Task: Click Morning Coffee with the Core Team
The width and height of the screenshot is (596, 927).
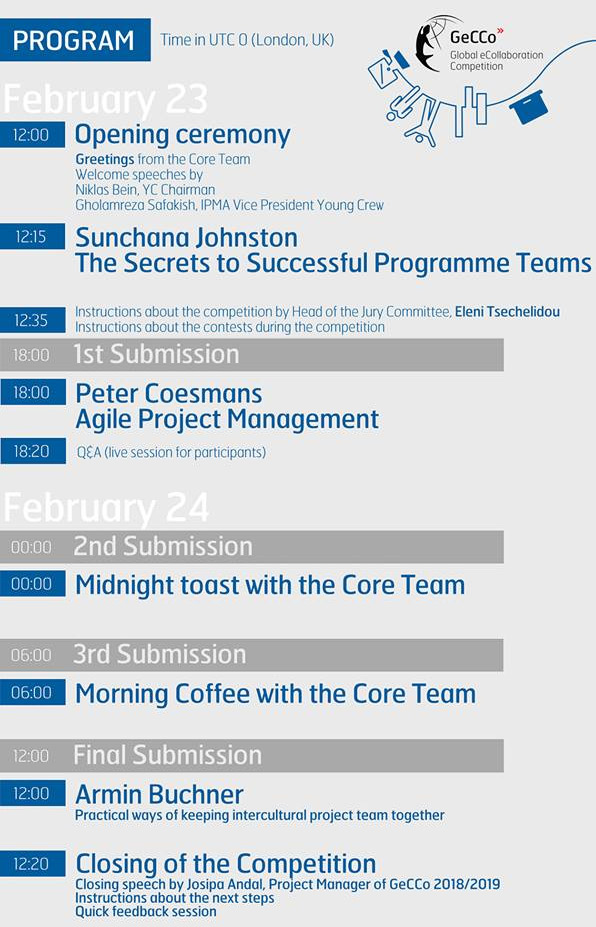Action: coord(276,693)
